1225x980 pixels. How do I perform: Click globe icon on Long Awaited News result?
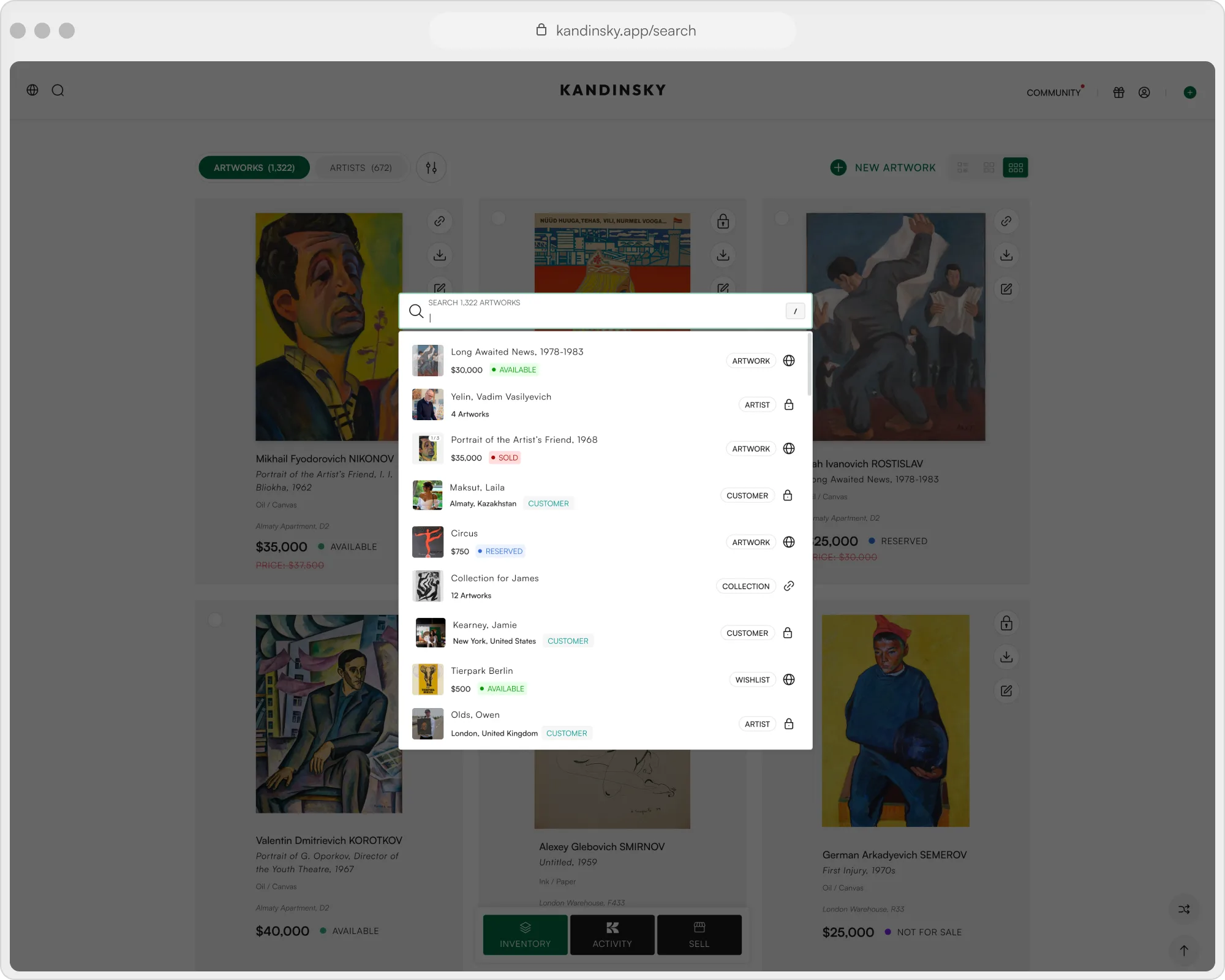click(789, 361)
